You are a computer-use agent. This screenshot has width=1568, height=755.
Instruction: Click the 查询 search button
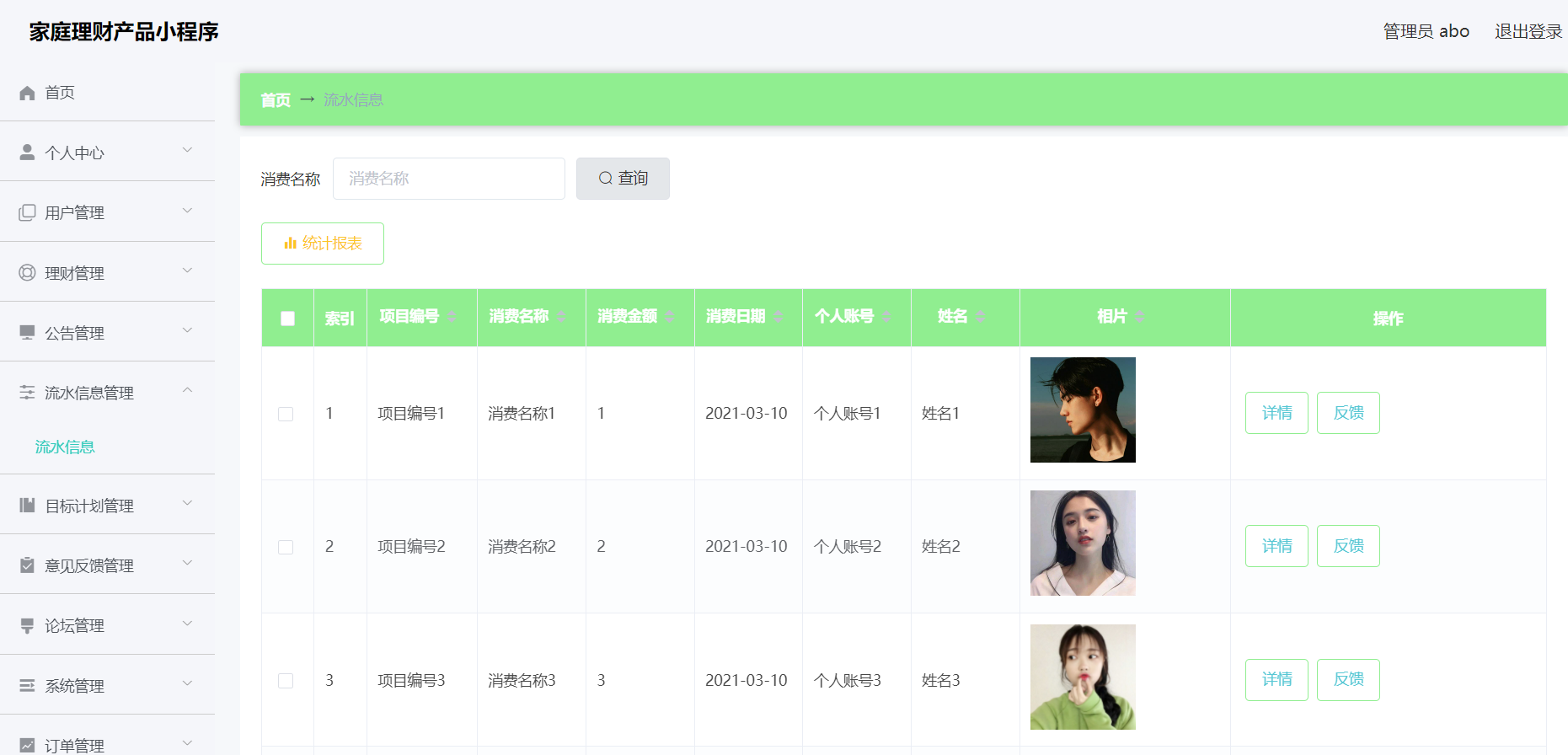(x=623, y=179)
